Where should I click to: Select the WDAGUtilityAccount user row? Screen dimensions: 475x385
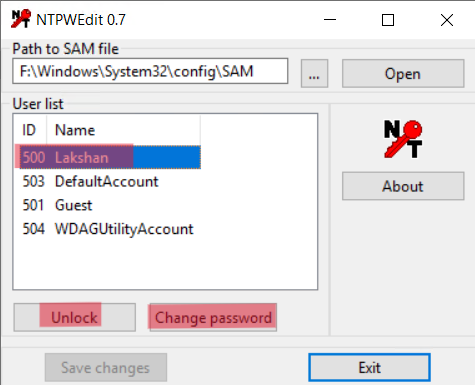(110, 229)
